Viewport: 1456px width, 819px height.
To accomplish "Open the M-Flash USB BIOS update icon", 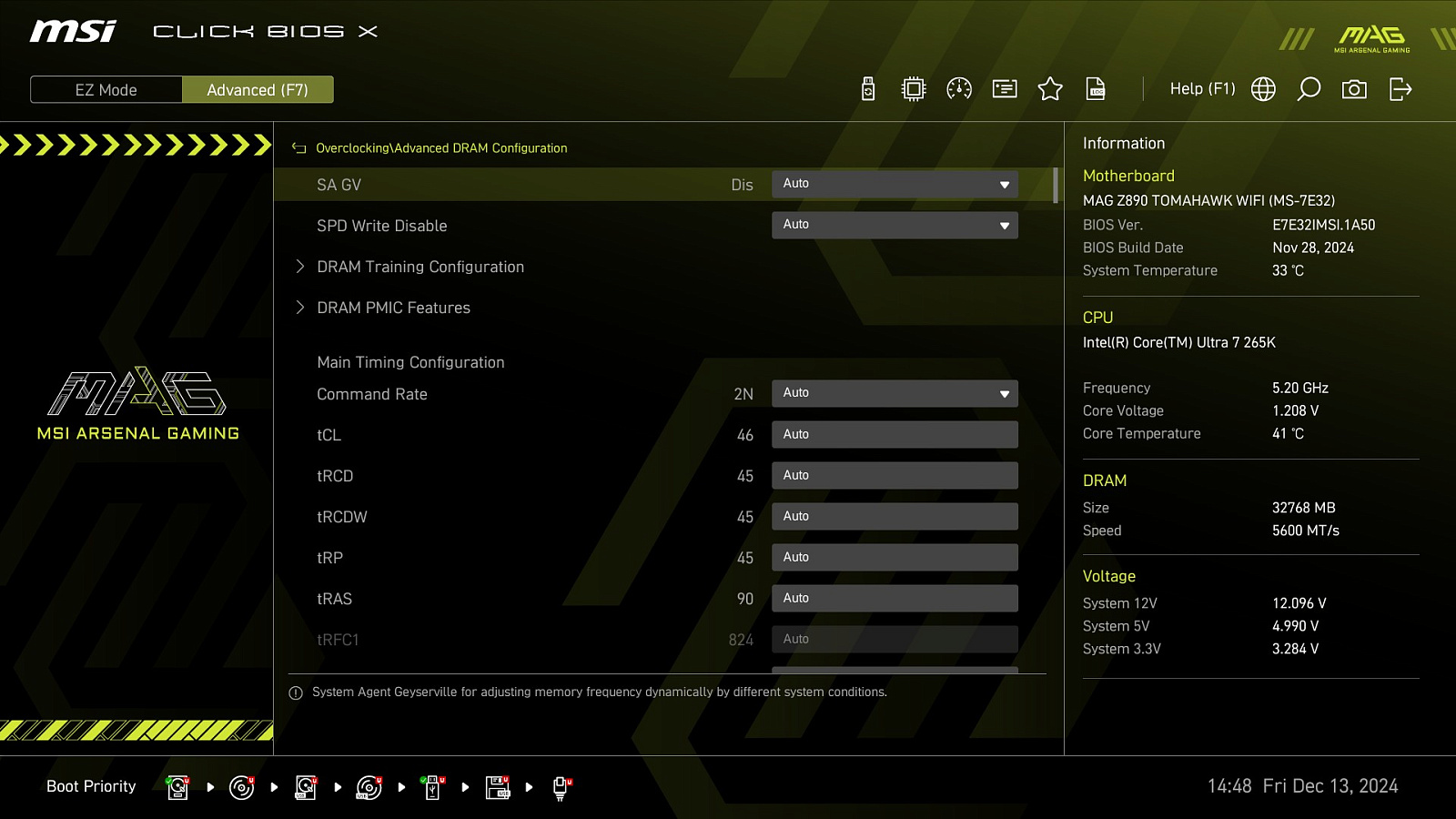I will (868, 88).
